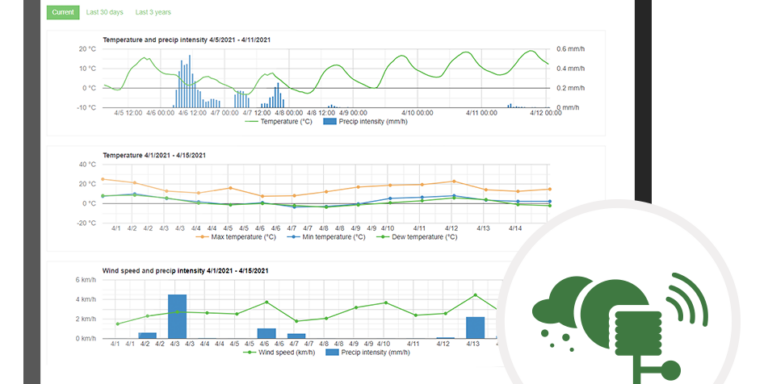Viewport: 768px width, 384px height.
Task: Toggle Precip intensity legend in wind chart
Action: tap(368, 352)
